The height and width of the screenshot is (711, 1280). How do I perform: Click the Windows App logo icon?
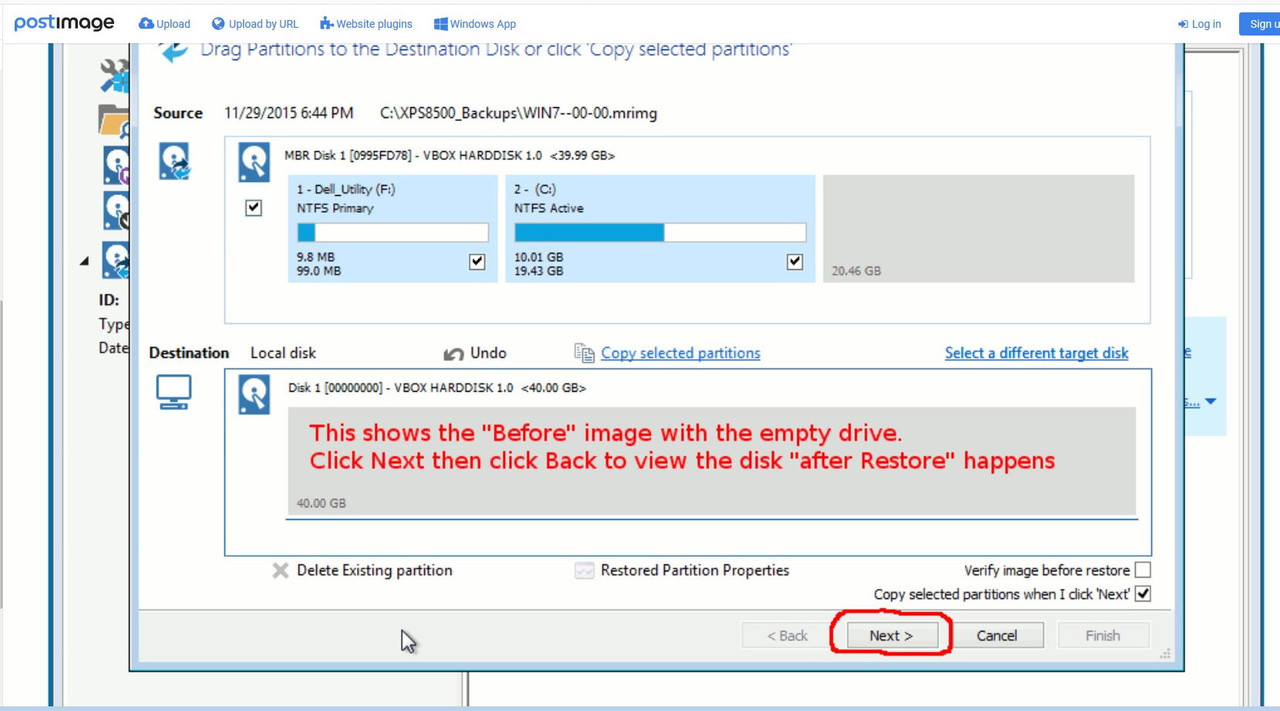coord(441,23)
